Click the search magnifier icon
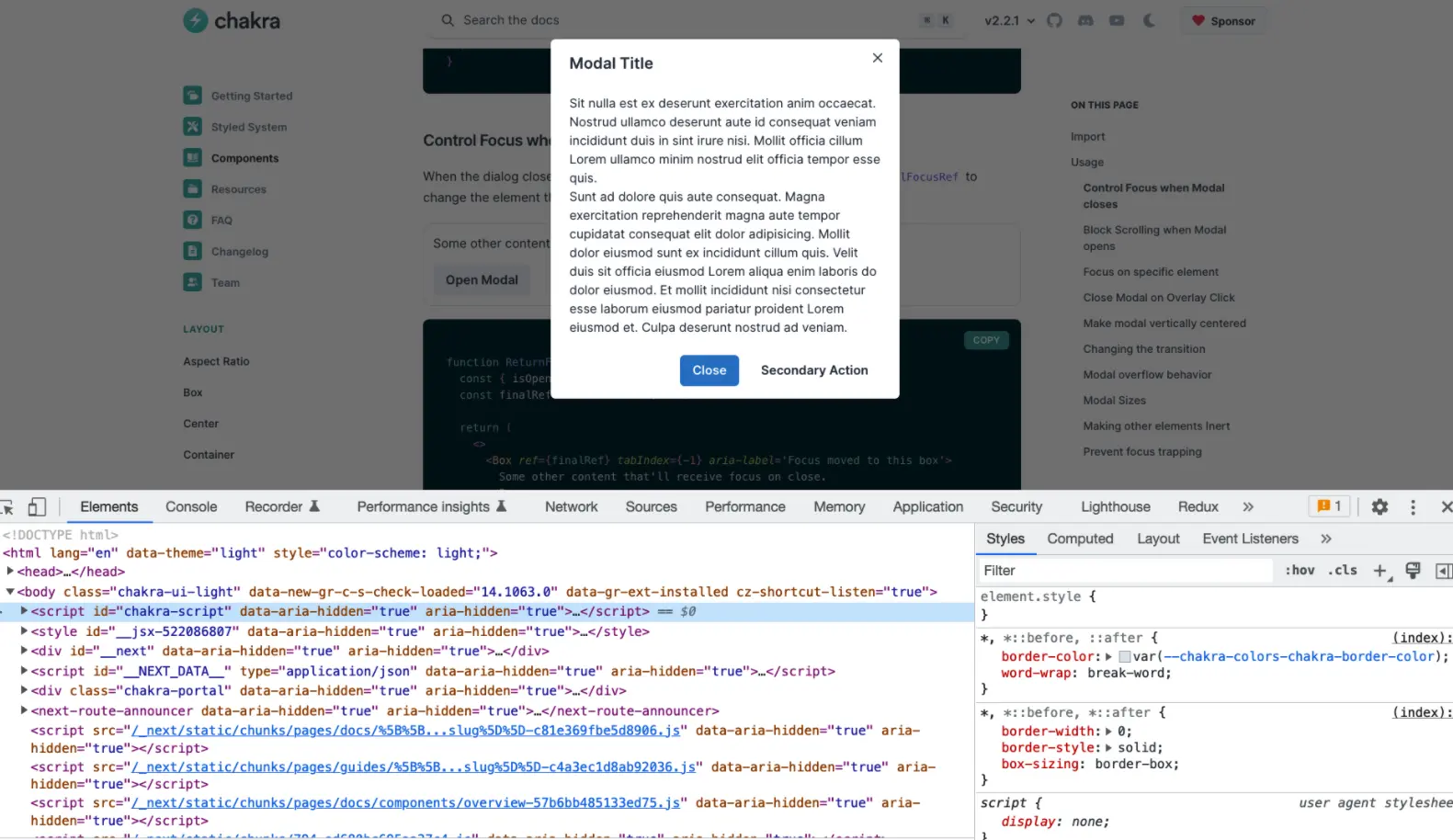This screenshot has height=840, width=1453. (448, 20)
